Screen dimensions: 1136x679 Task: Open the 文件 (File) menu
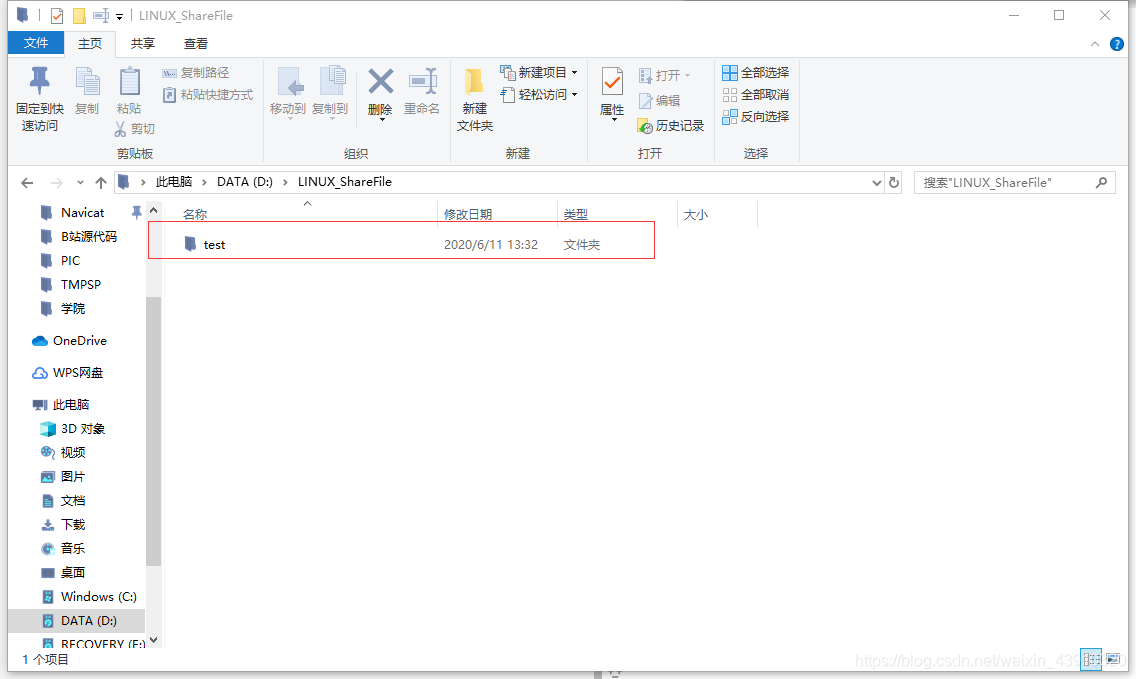35,43
